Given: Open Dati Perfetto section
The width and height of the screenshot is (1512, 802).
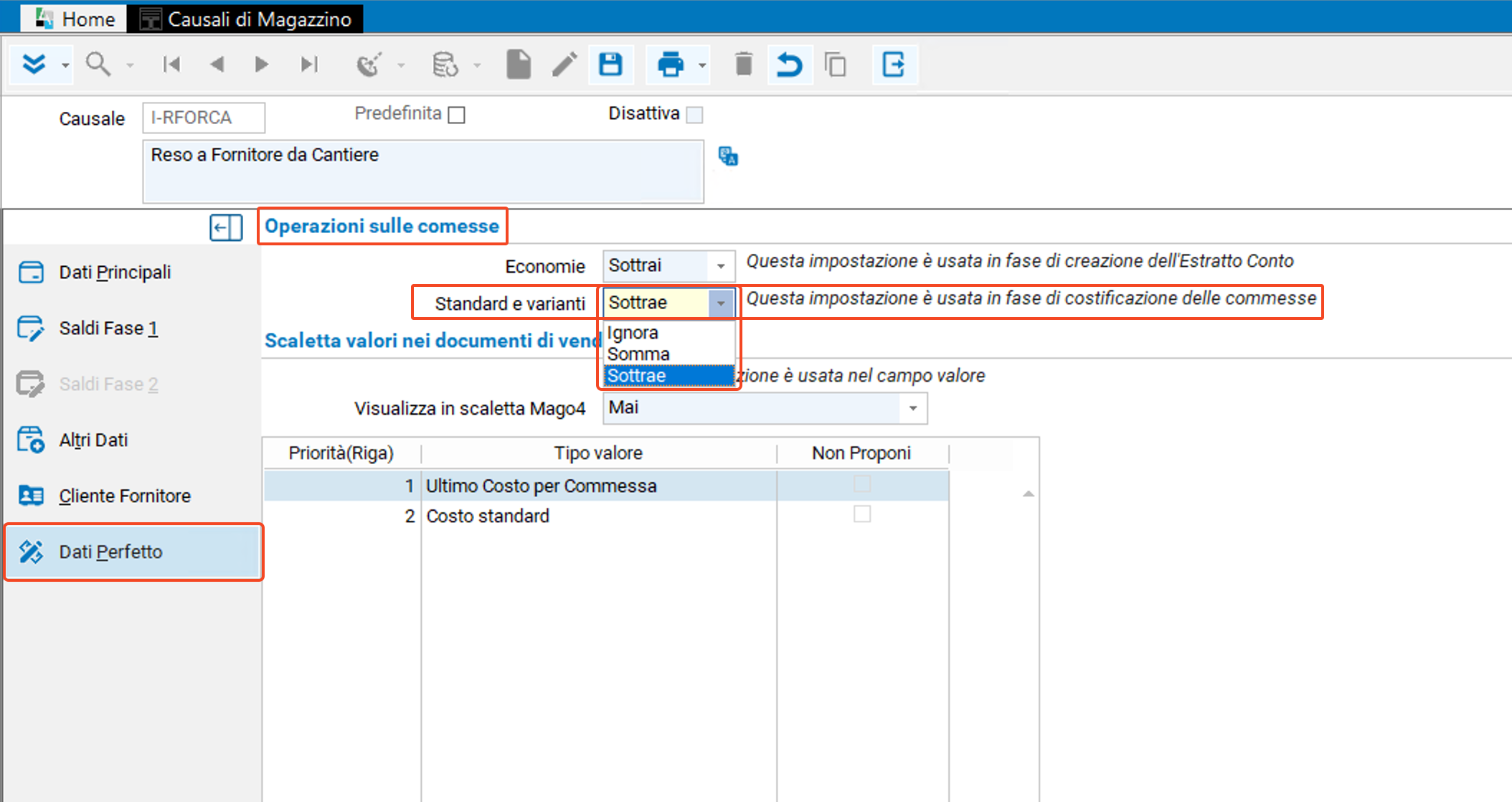Looking at the screenshot, I should click(133, 552).
